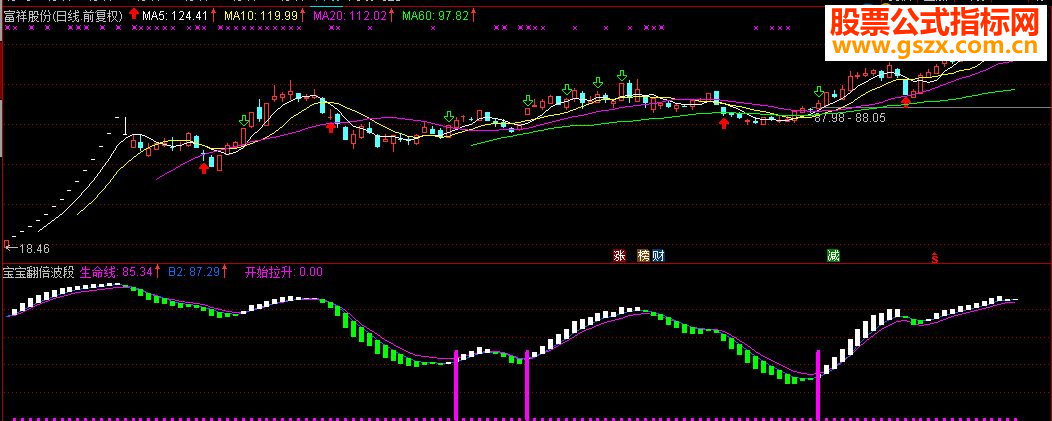Screen dimensions: 1052x421
Task: Click the red arrow after 生命线: 85.34
Action: click(x=158, y=271)
